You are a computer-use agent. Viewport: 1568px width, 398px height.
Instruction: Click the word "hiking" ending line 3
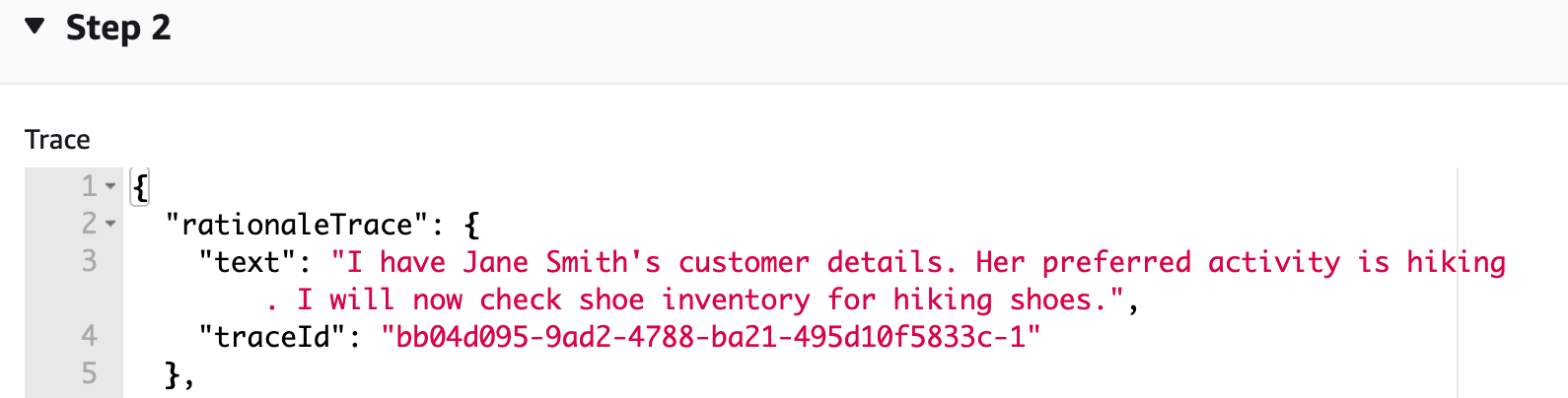(x=1457, y=262)
